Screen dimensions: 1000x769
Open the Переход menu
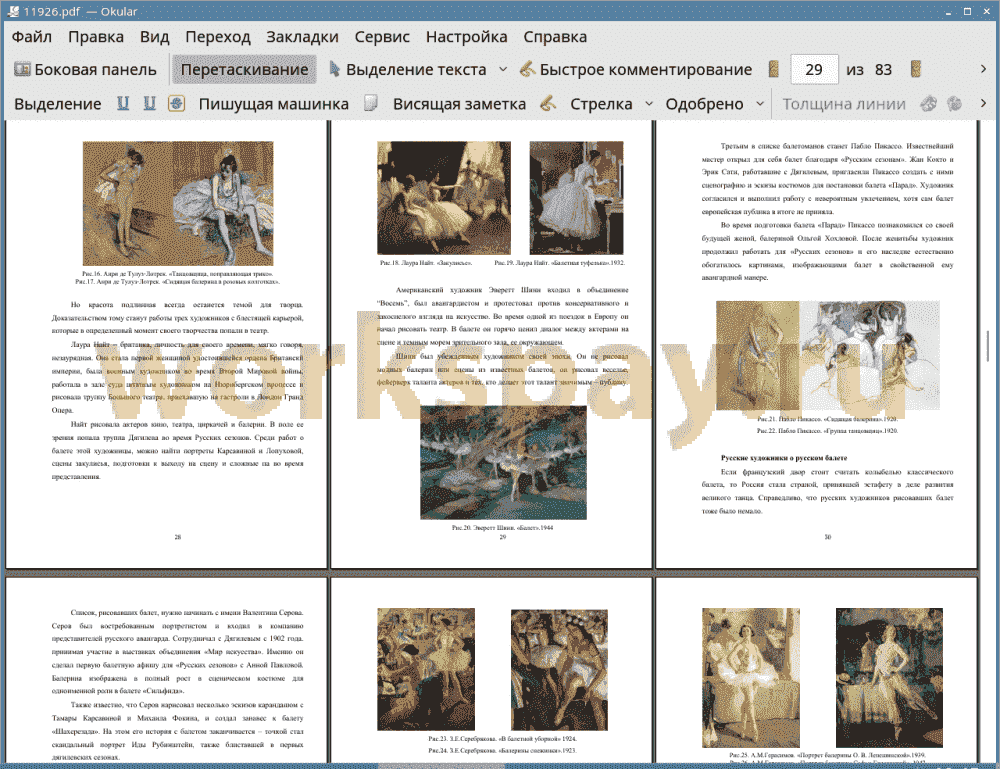pos(218,37)
